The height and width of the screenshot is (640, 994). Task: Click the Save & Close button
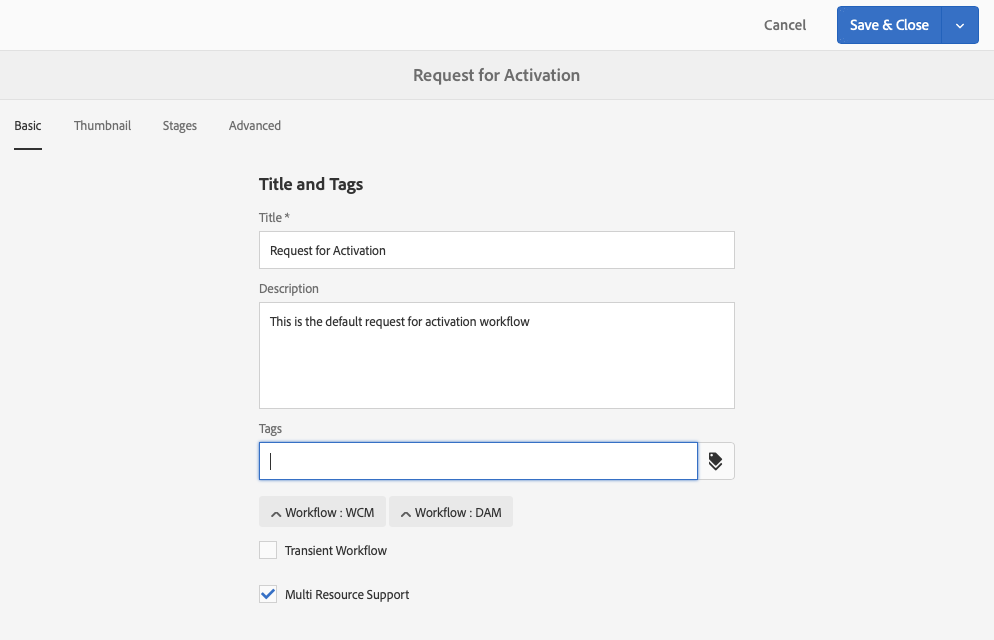pyautogui.click(x=889, y=26)
